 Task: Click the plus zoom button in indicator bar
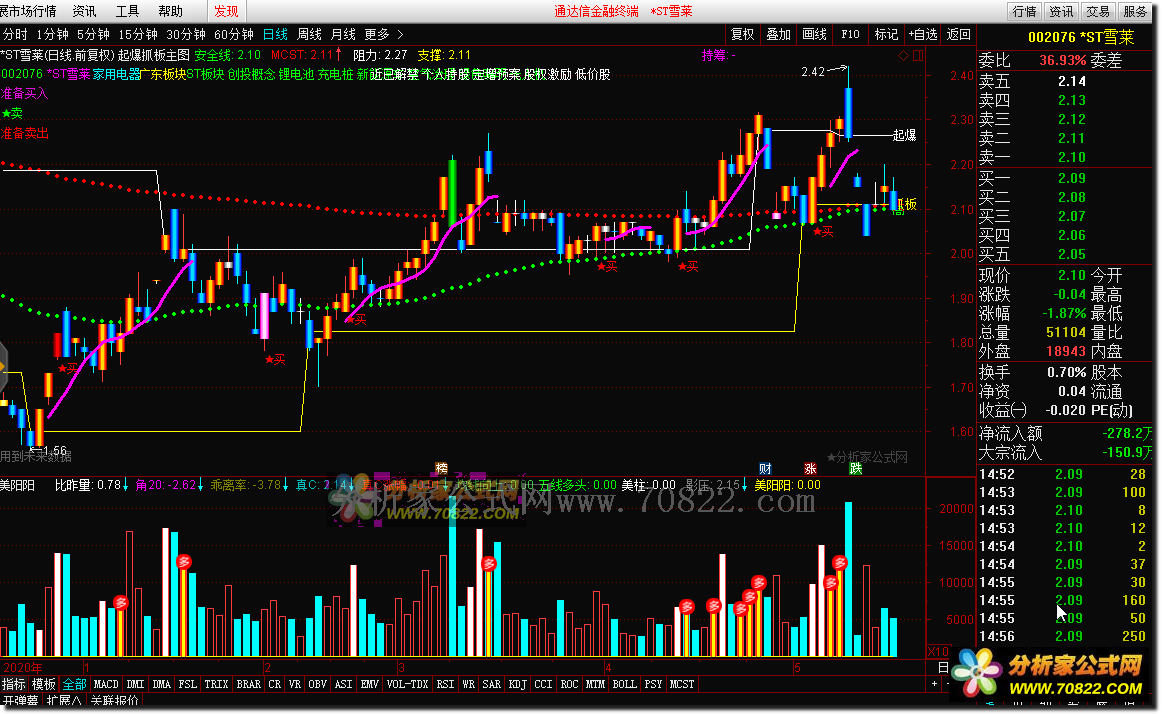(934, 684)
